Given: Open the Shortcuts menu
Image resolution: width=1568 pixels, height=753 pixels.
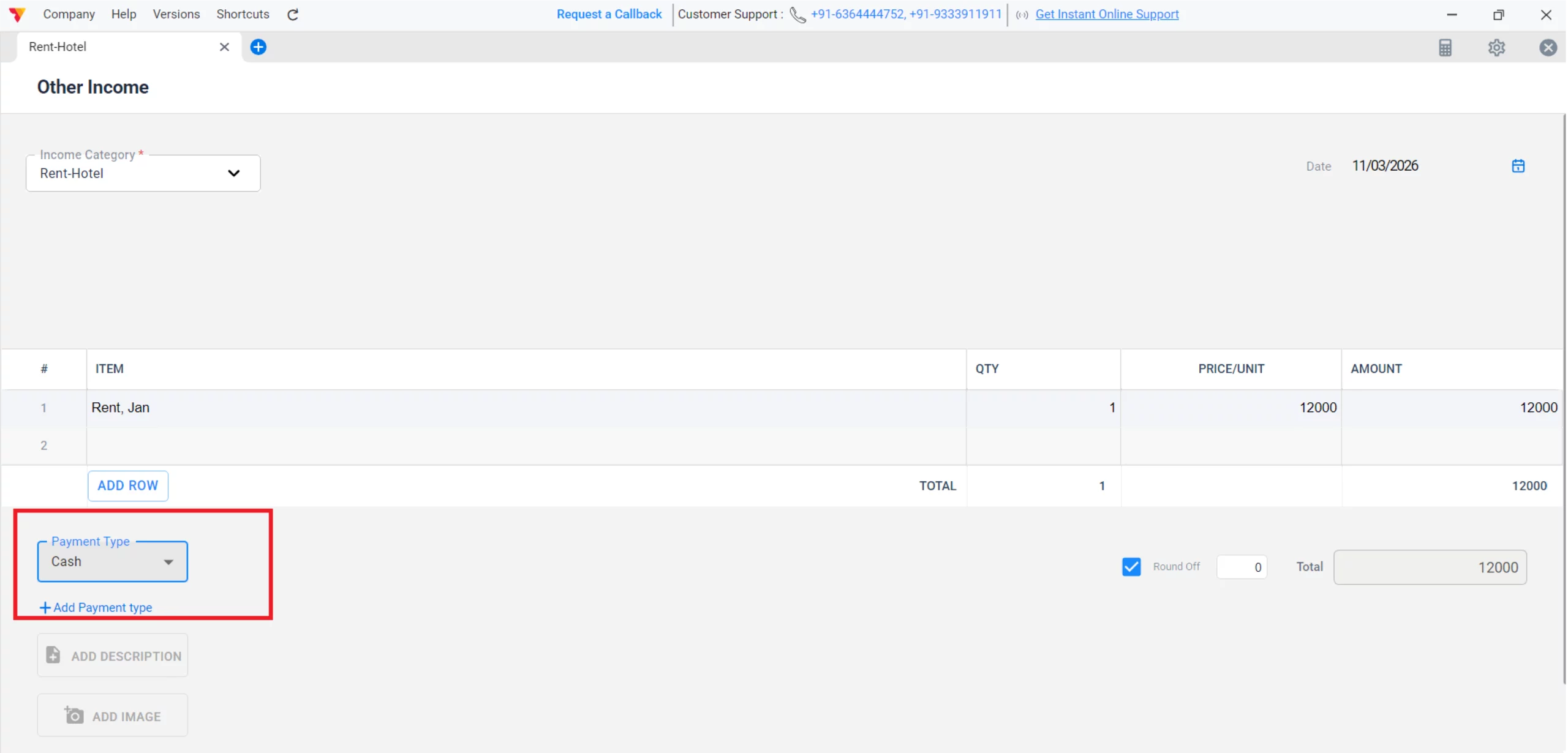Looking at the screenshot, I should [243, 14].
